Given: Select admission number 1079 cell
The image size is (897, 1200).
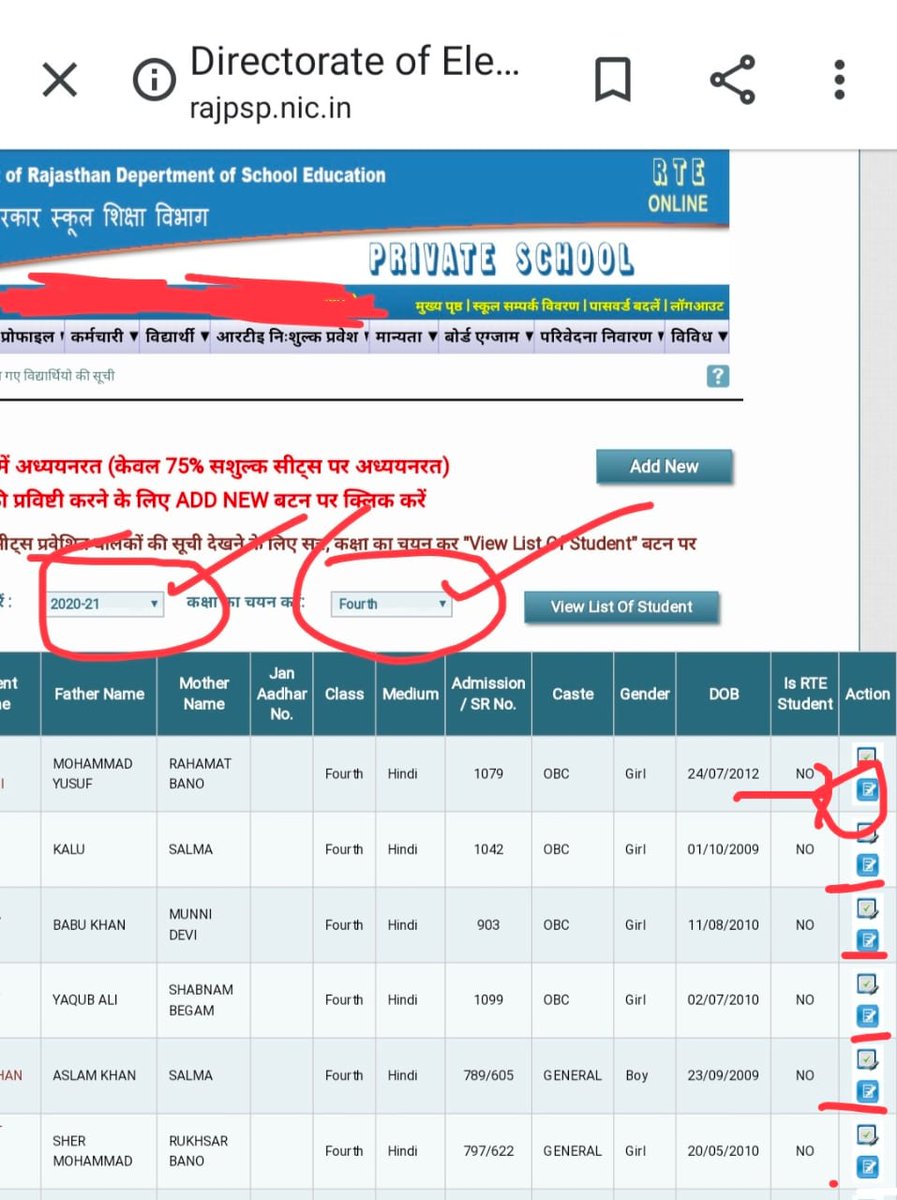Looking at the screenshot, I should 488,774.
